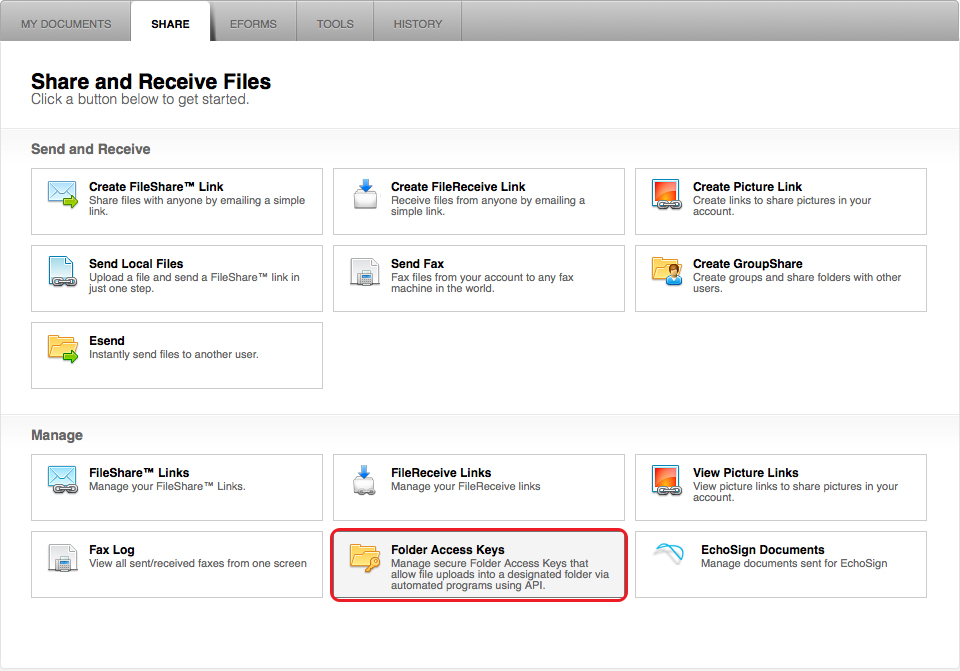Click the Esend folder arrow icon

pos(63,348)
